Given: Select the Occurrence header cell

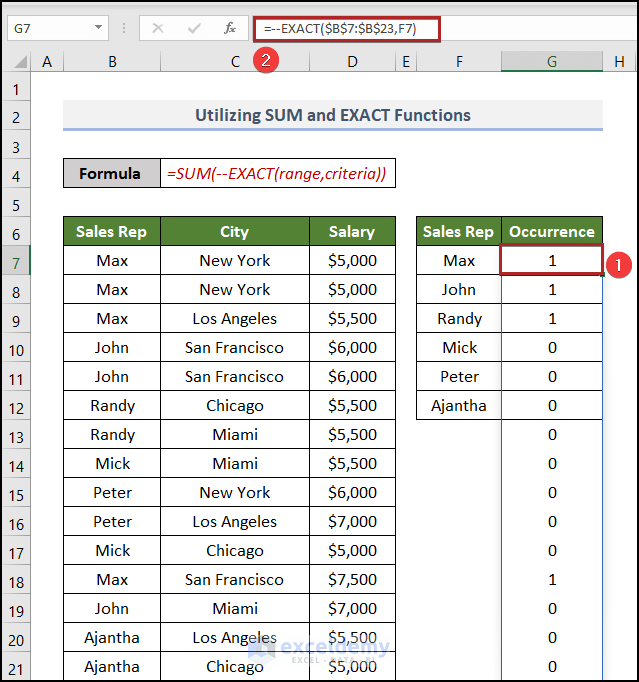Looking at the screenshot, I should point(551,232).
